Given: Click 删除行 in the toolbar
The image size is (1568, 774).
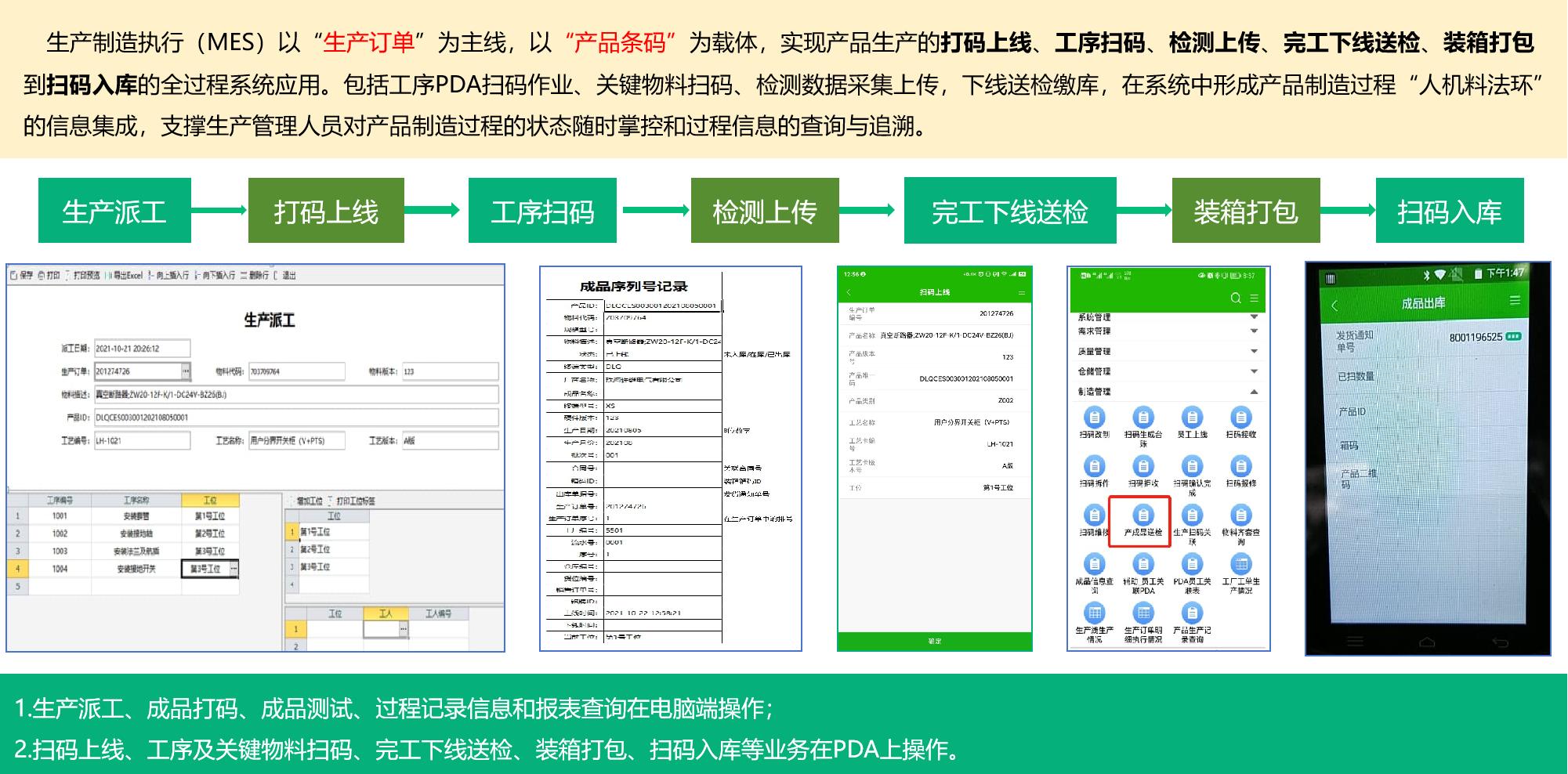Looking at the screenshot, I should [255, 276].
